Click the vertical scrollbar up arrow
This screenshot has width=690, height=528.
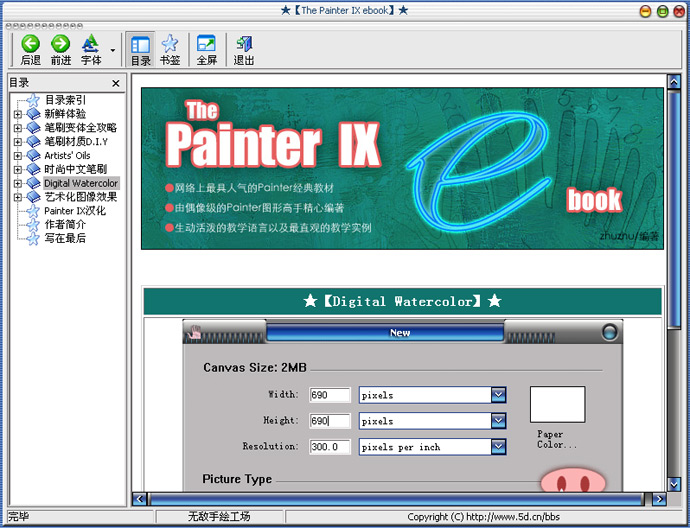point(674,81)
